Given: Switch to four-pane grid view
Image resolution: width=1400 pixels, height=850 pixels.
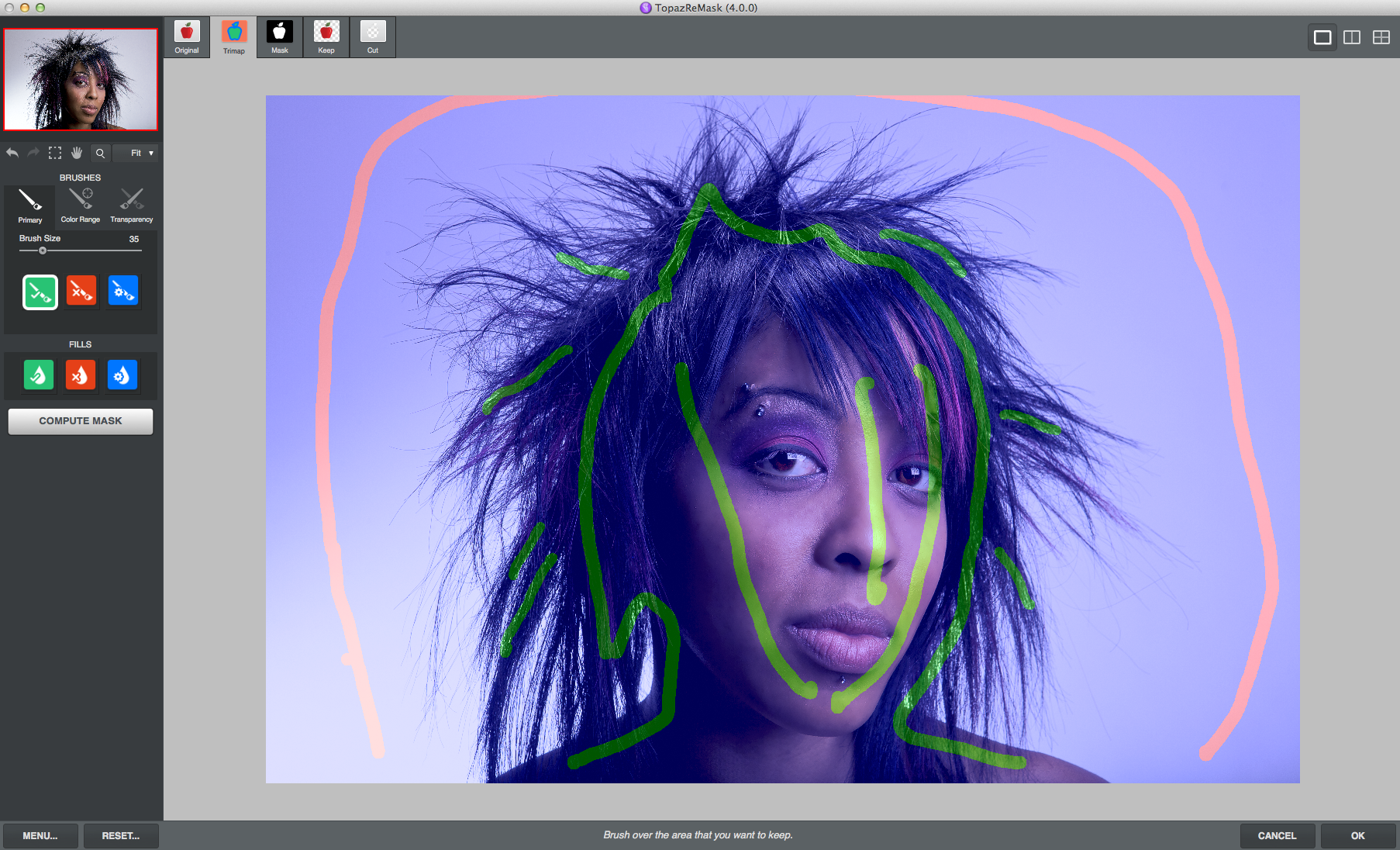Looking at the screenshot, I should (1381, 37).
